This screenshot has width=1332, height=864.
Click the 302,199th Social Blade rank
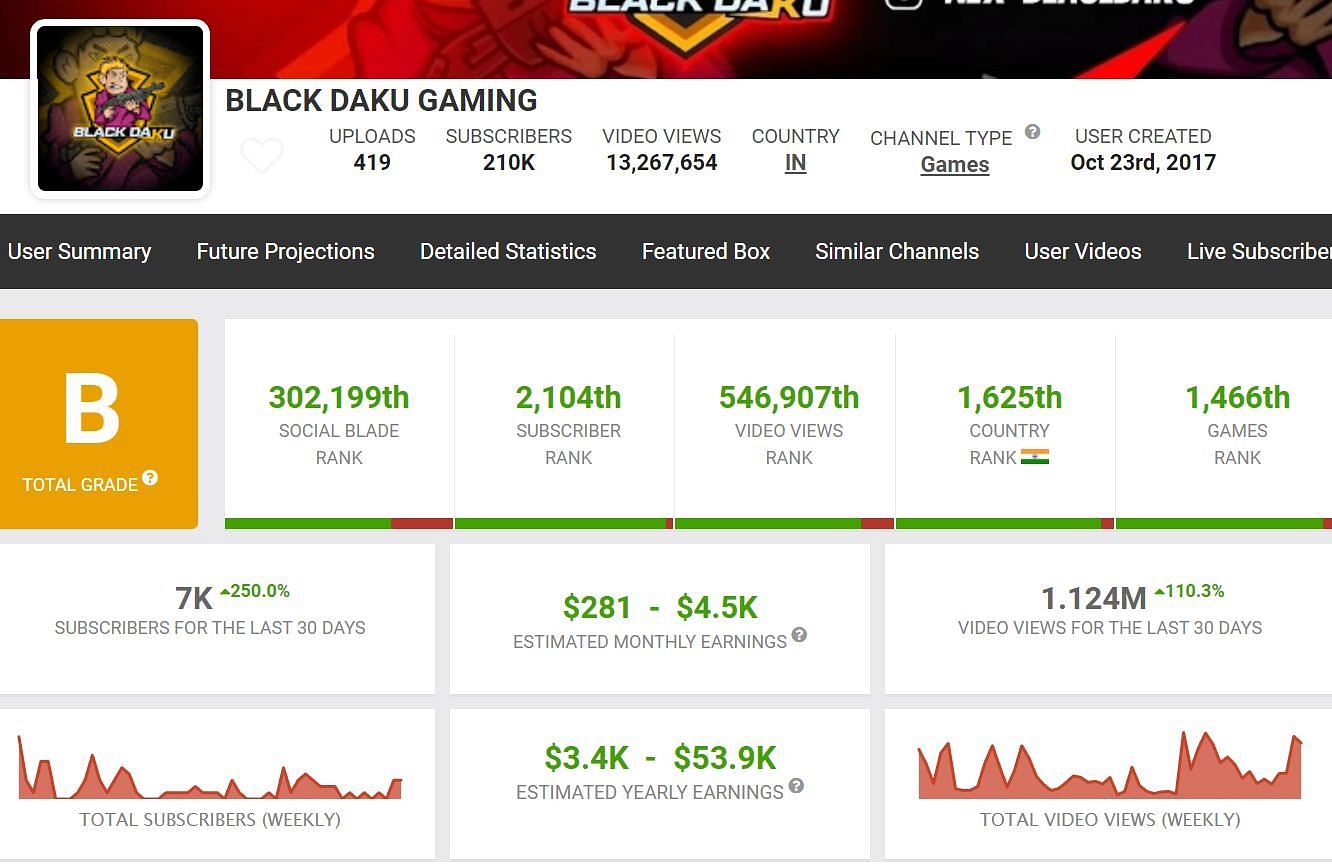pos(339,397)
